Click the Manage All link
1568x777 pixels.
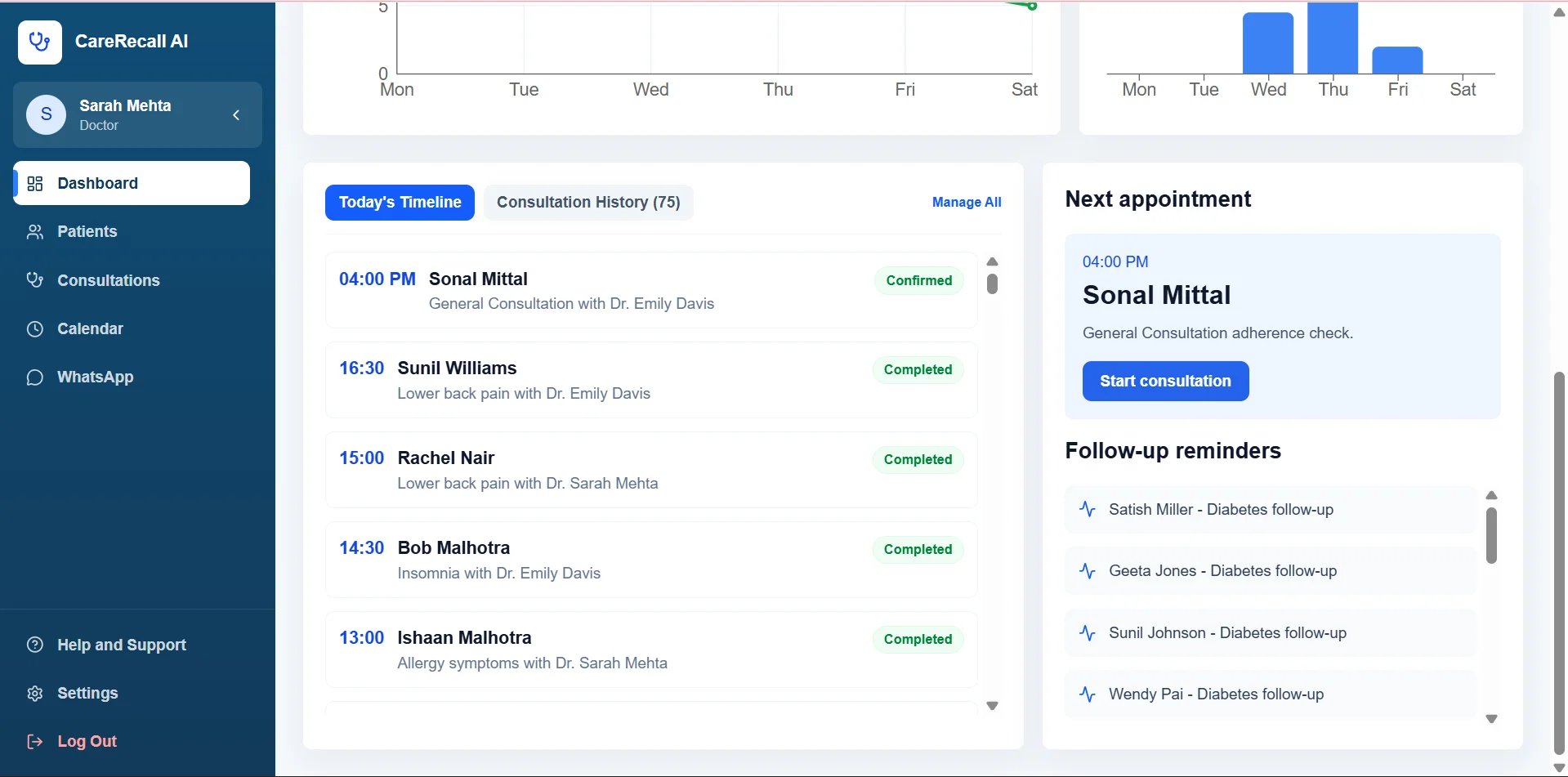coord(967,202)
